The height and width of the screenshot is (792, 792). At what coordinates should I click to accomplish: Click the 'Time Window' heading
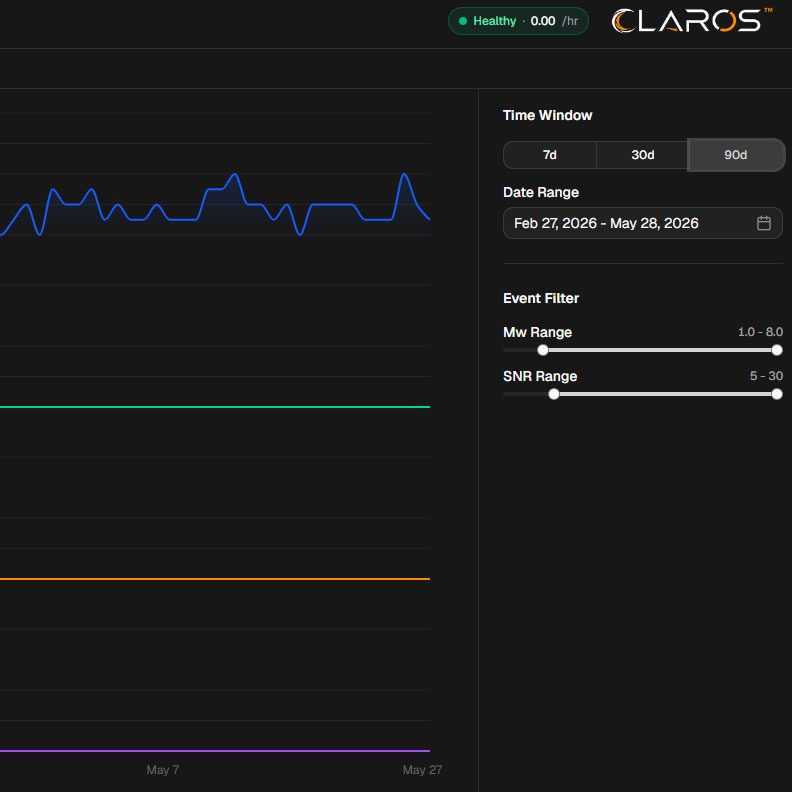[x=548, y=115]
